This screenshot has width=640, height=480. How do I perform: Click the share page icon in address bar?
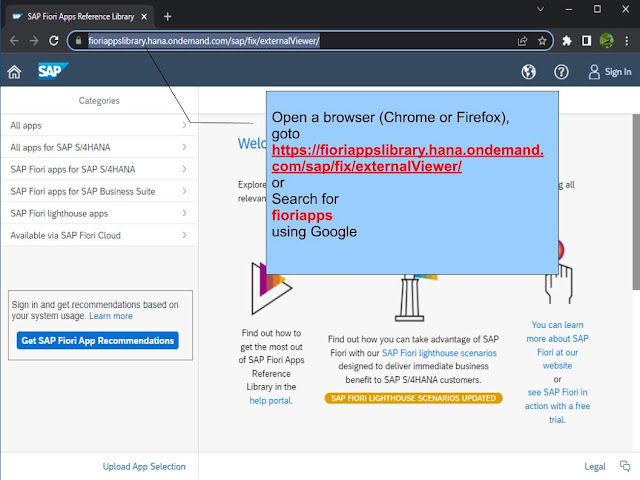(522, 41)
